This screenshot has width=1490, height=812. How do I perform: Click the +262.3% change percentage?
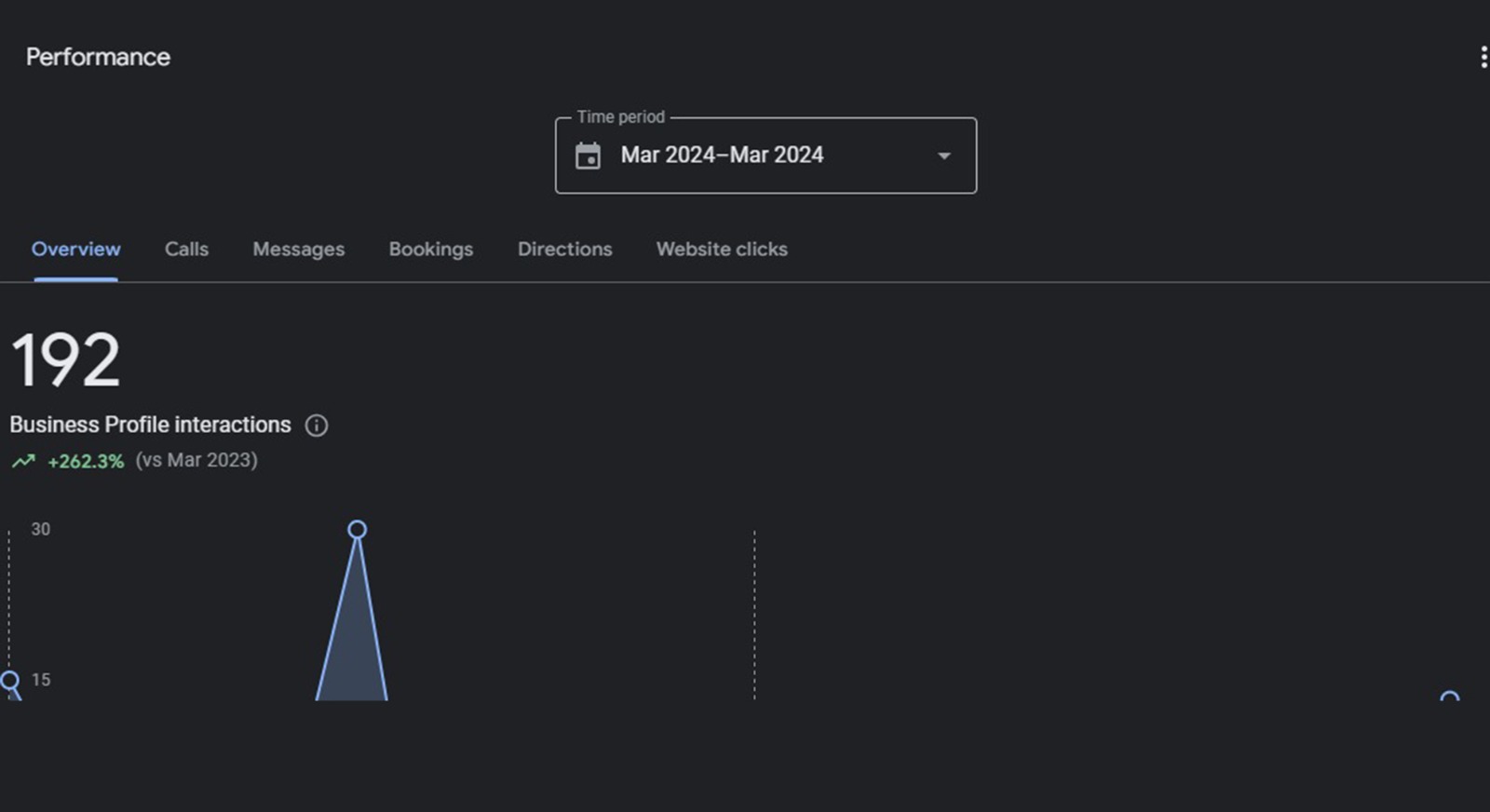(x=86, y=461)
